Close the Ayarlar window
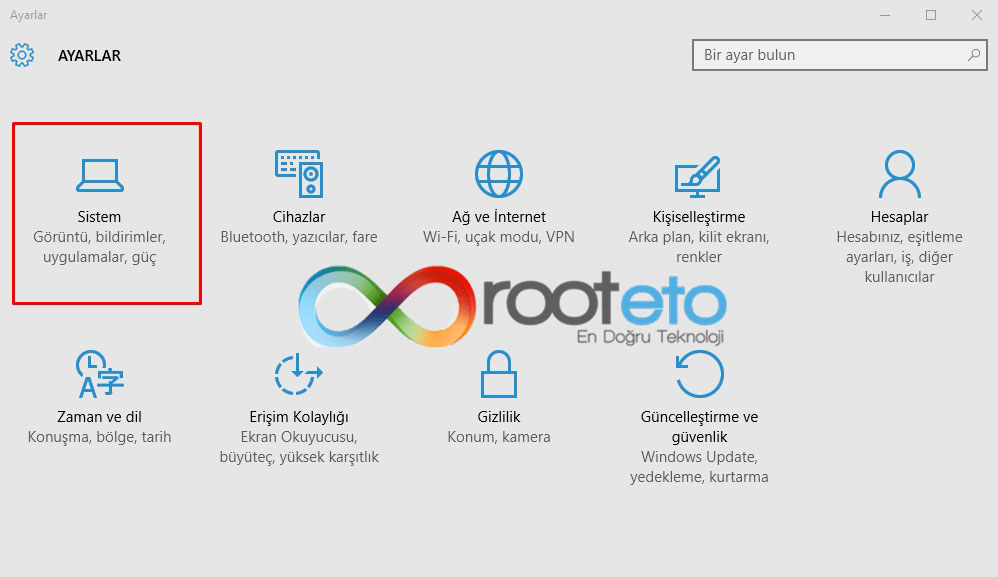Screen dimensions: 998x577 [x=976, y=15]
